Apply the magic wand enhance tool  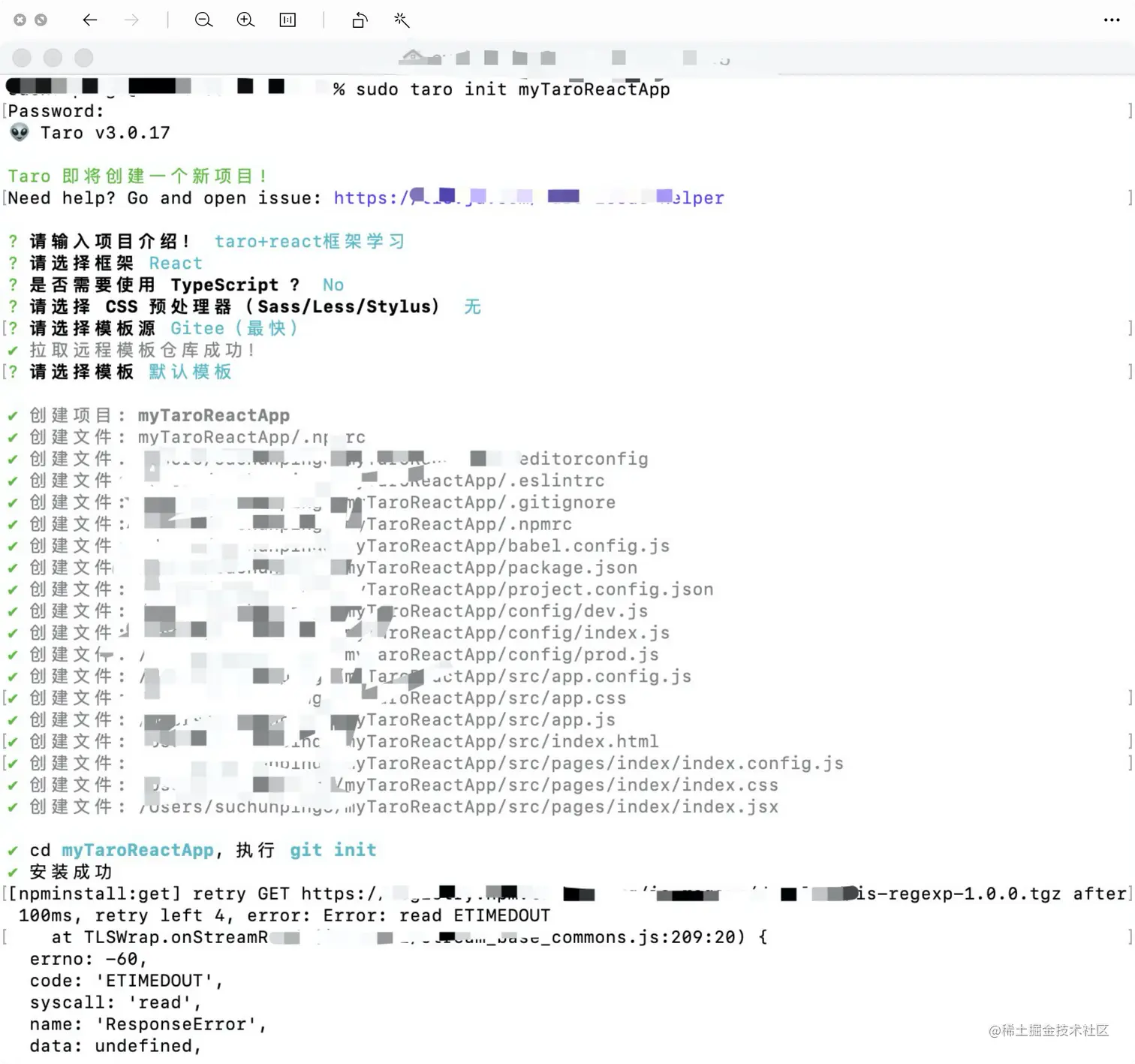tap(402, 20)
